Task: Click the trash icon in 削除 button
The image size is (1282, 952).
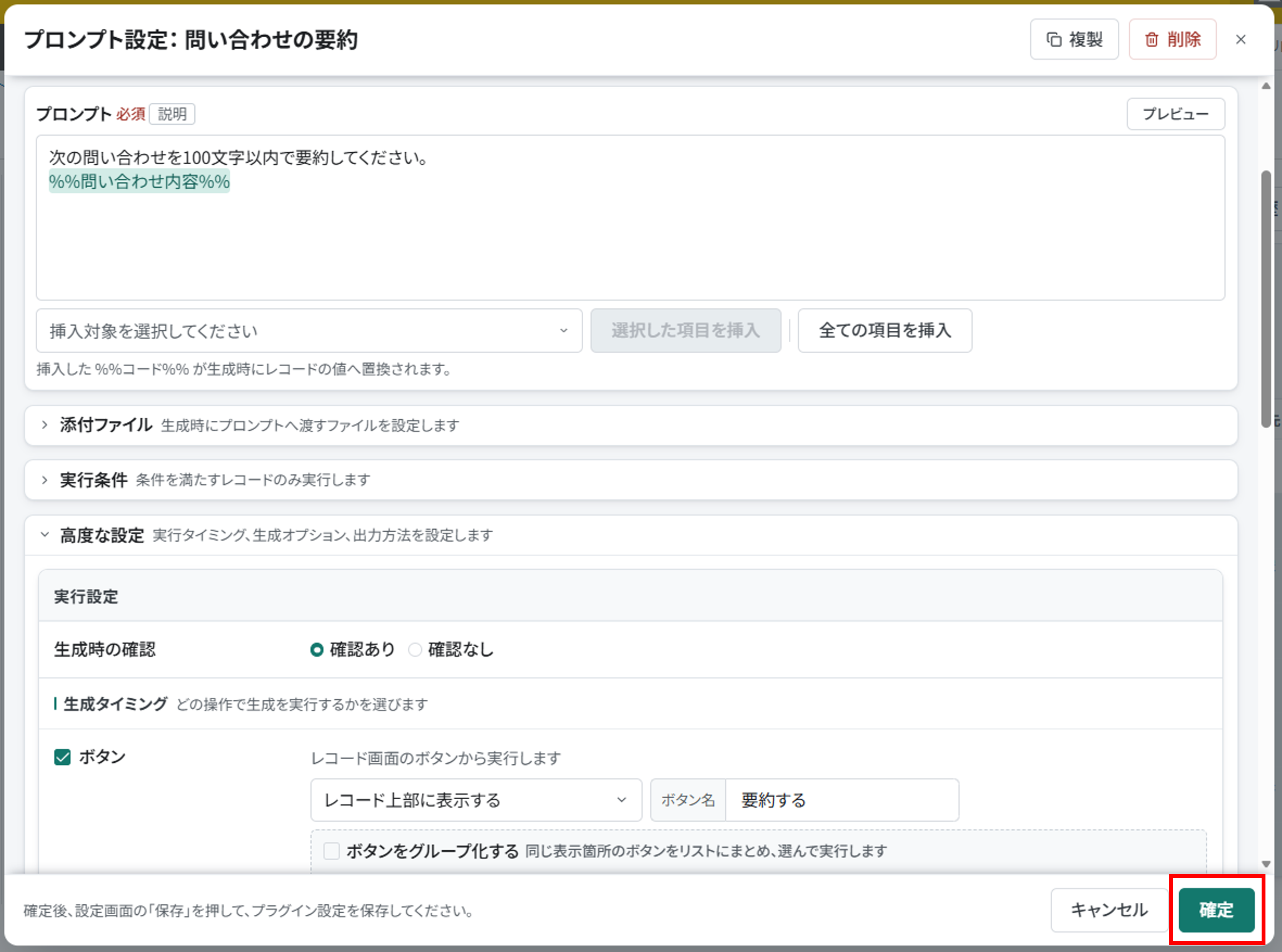Action: click(1151, 39)
